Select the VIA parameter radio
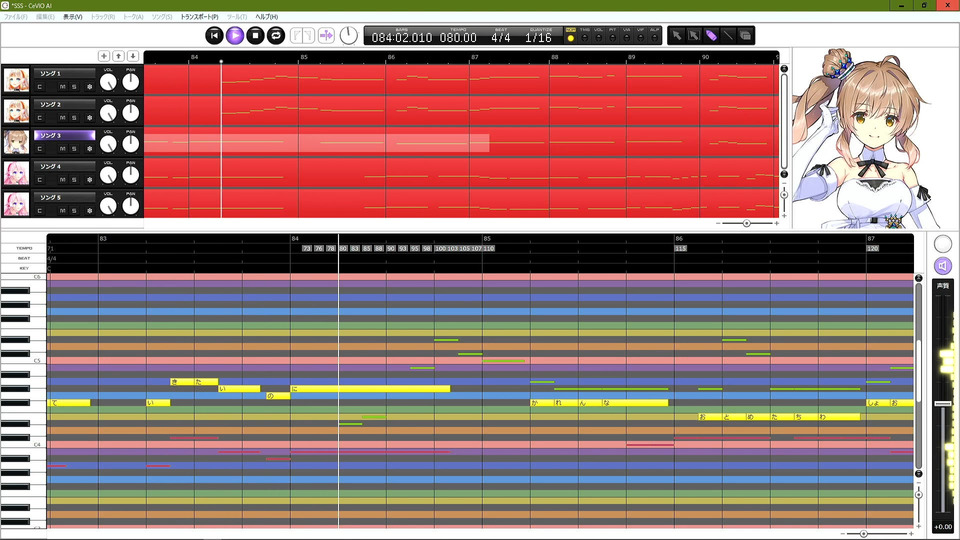This screenshot has height=540, width=960. click(627, 38)
